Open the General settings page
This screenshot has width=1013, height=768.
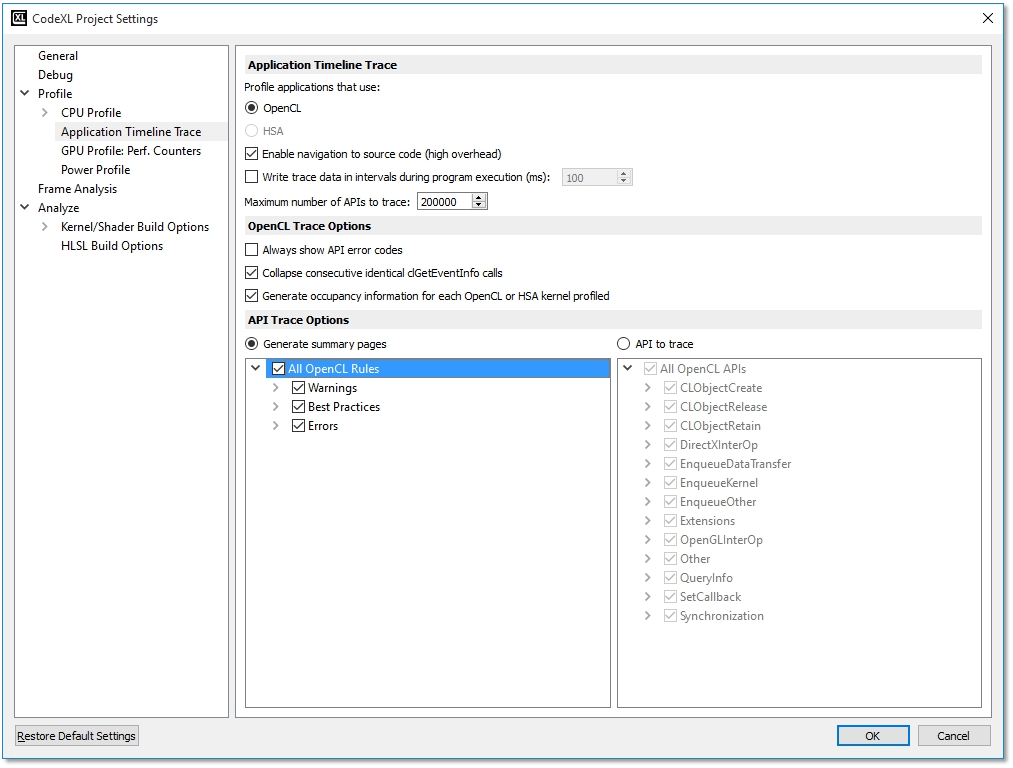coord(57,56)
